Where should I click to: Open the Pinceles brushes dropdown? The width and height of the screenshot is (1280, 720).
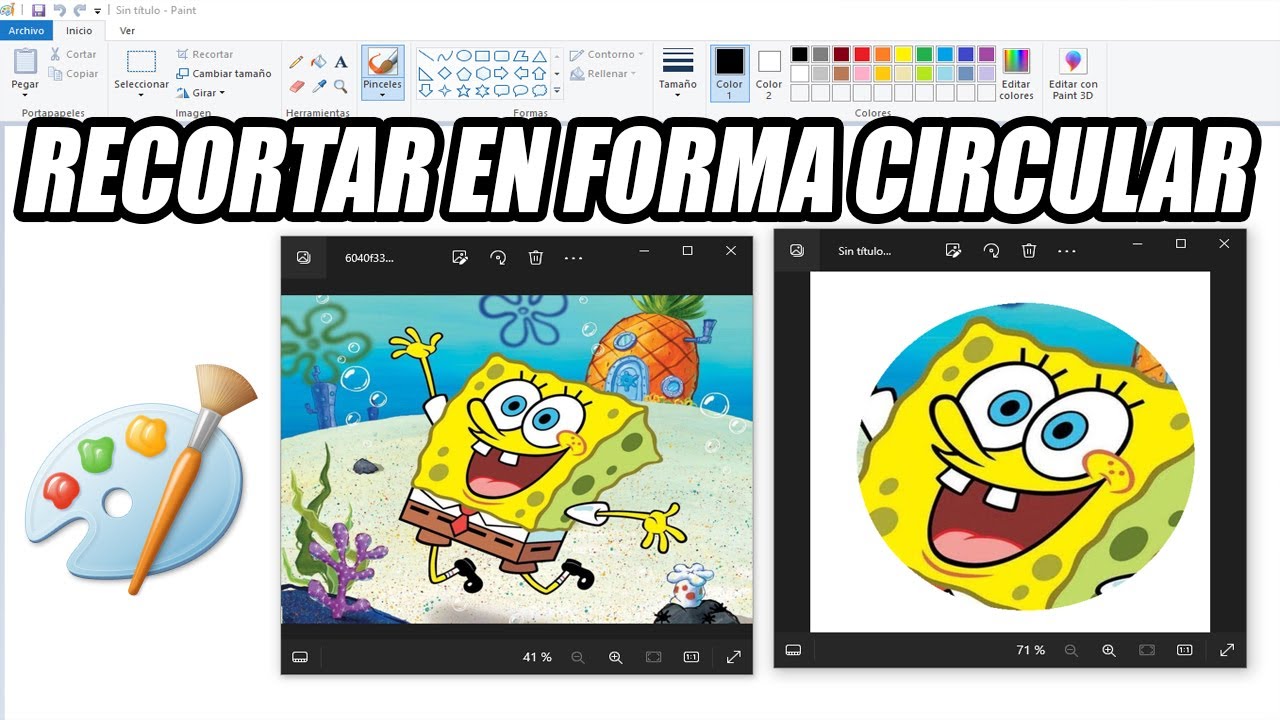[x=382, y=97]
